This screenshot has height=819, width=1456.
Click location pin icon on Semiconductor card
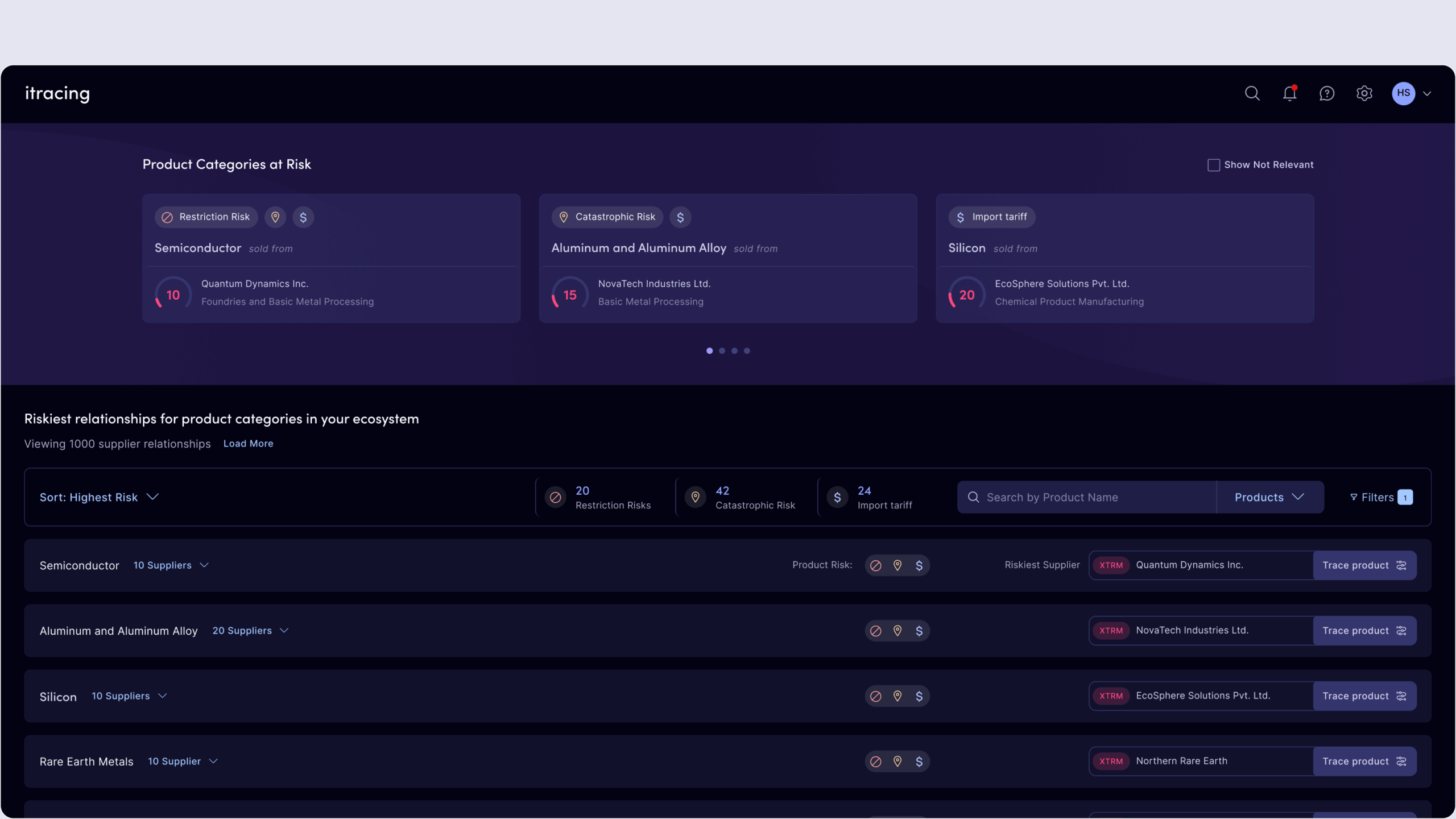click(275, 217)
